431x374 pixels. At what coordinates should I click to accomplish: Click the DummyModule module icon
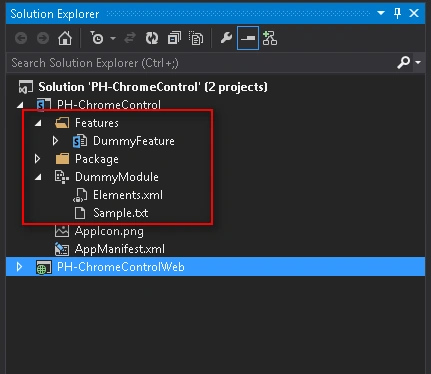point(62,177)
